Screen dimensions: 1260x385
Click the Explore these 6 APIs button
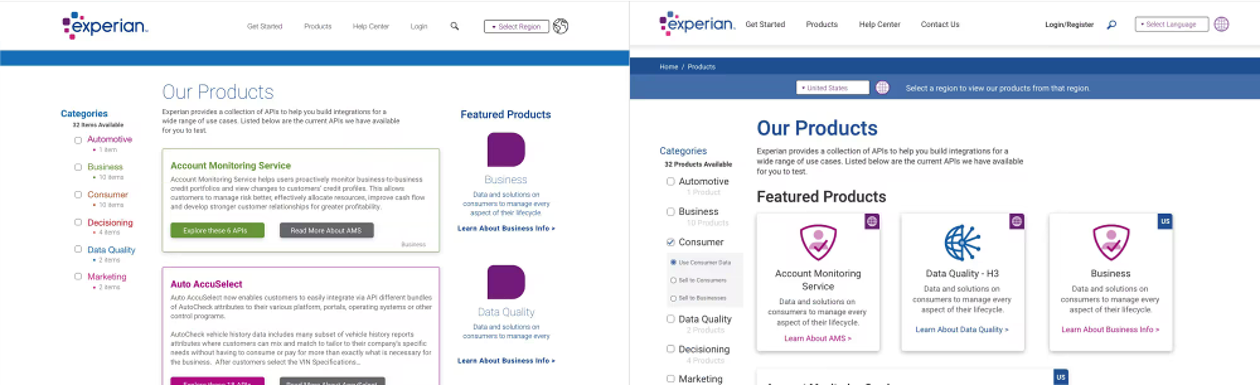pyautogui.click(x=217, y=230)
